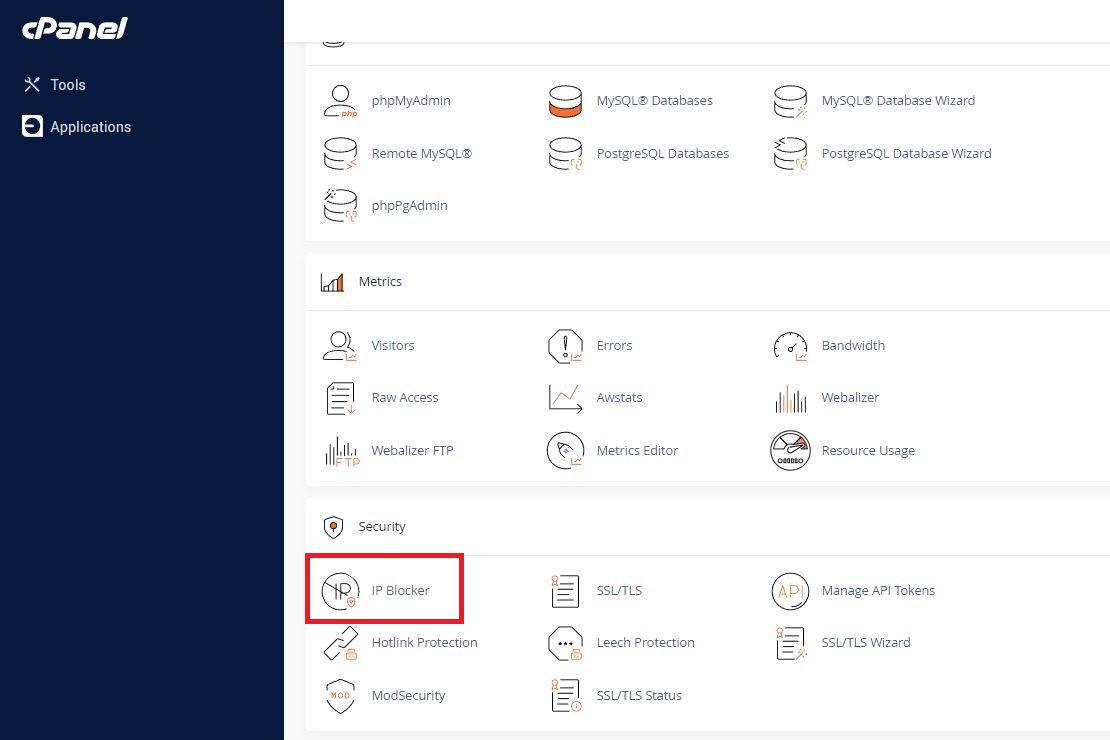Click the Webalizer bar chart icon
The image size is (1110, 740).
point(790,399)
